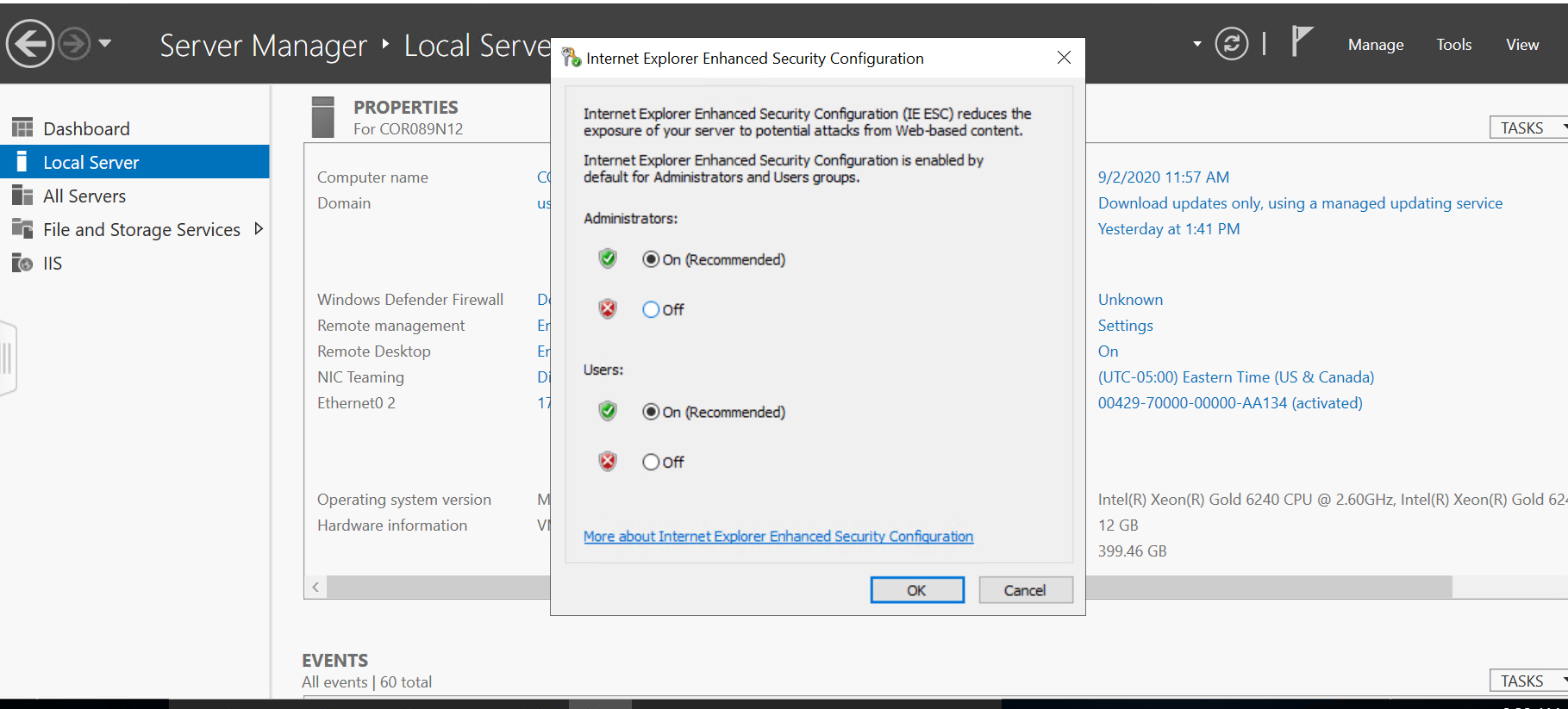Click the Computer name label

coord(372,177)
